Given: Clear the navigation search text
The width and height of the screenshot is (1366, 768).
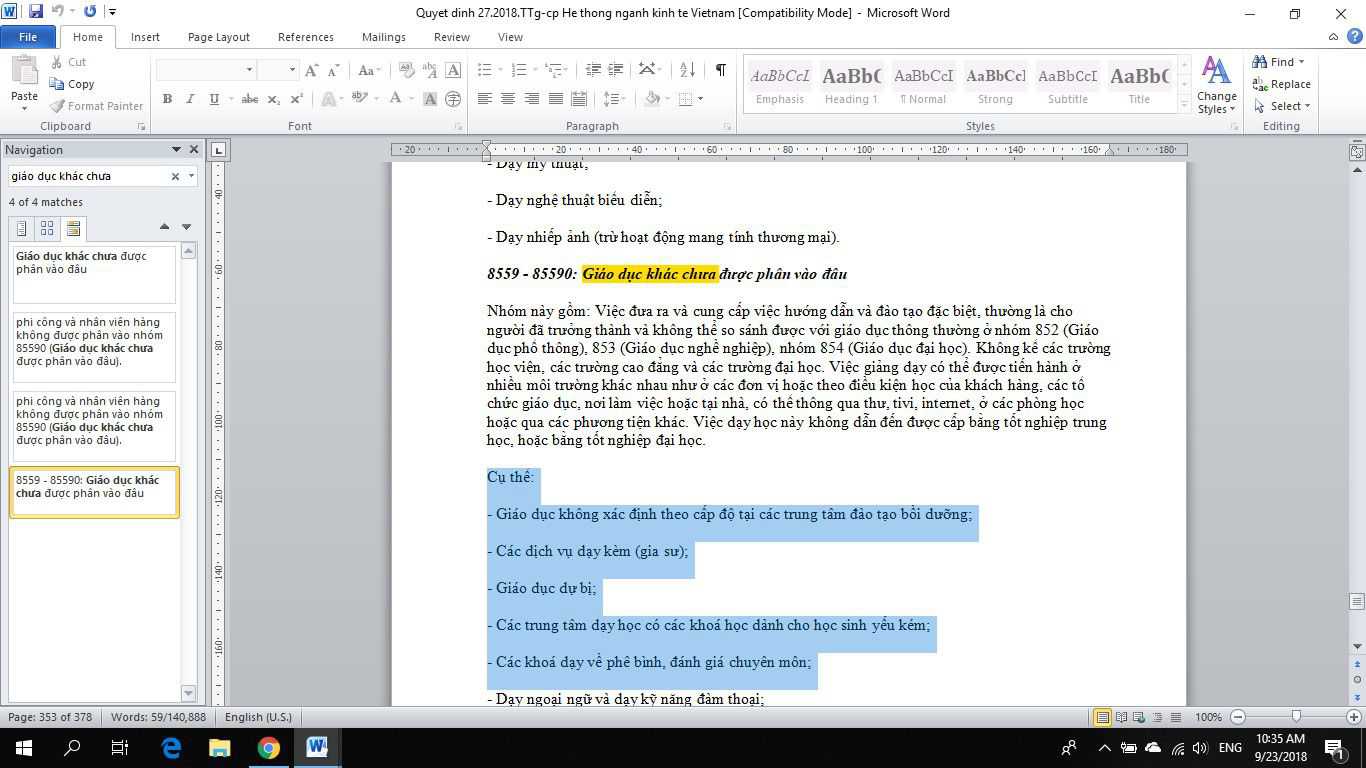Looking at the screenshot, I should (x=175, y=176).
